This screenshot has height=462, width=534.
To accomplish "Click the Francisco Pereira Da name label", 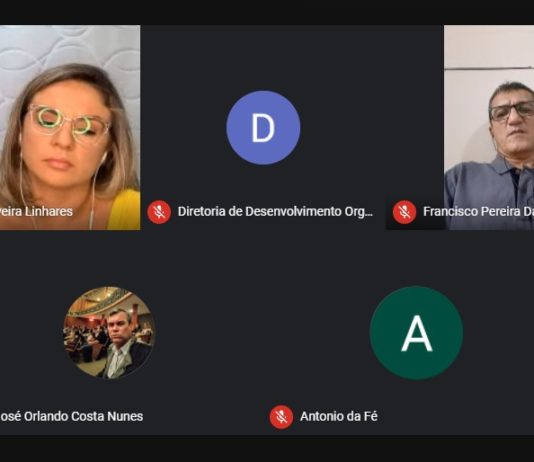I will click(478, 211).
